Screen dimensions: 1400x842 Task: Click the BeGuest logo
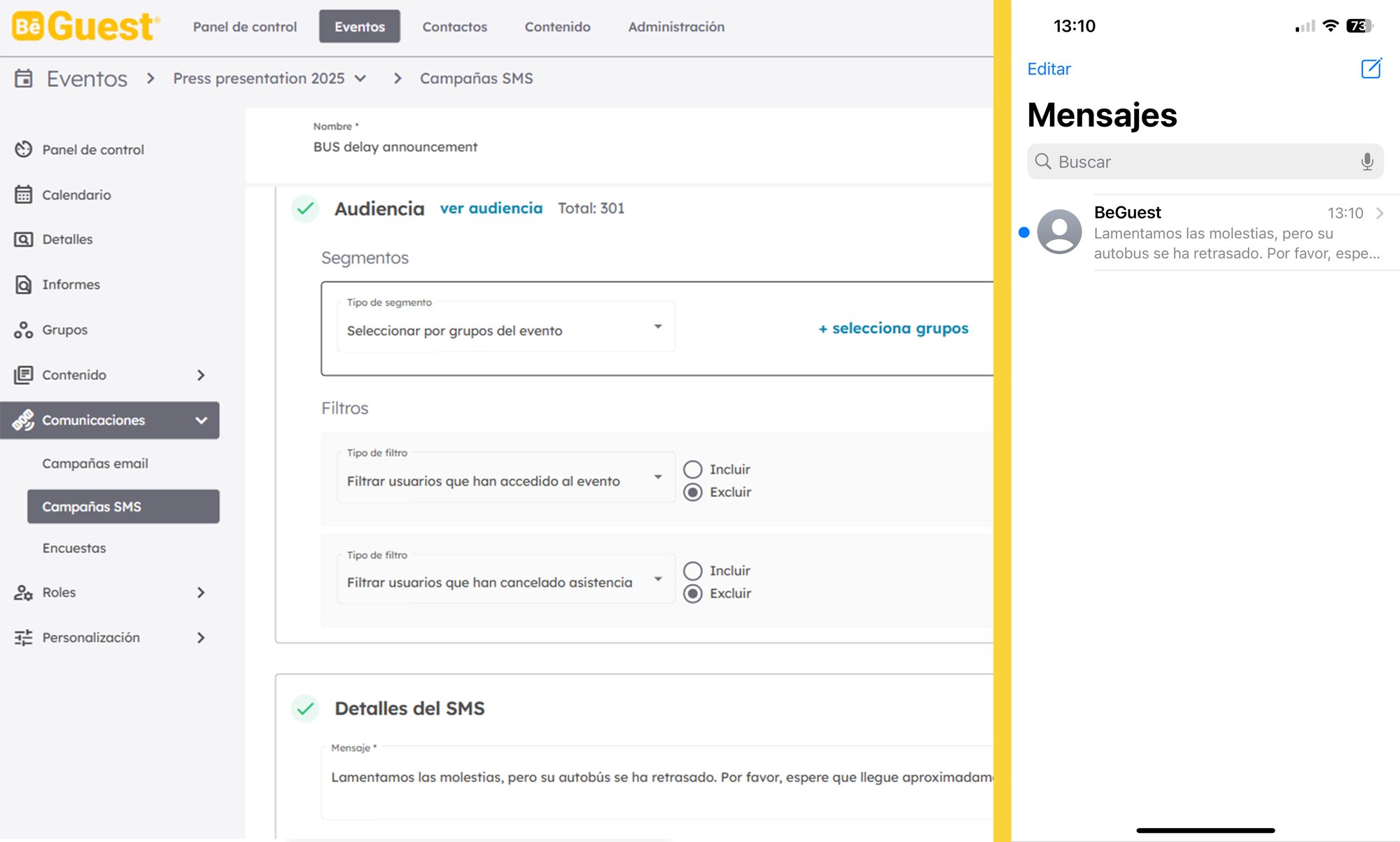click(85, 27)
